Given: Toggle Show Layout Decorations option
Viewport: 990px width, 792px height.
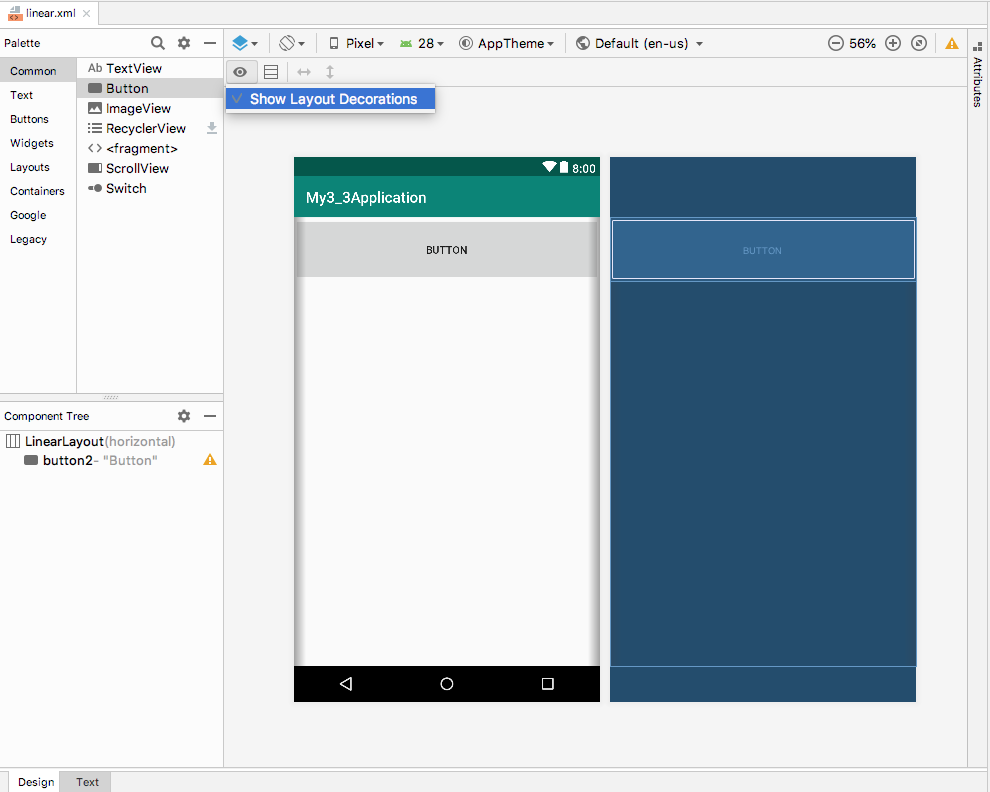Looking at the screenshot, I should tap(332, 99).
